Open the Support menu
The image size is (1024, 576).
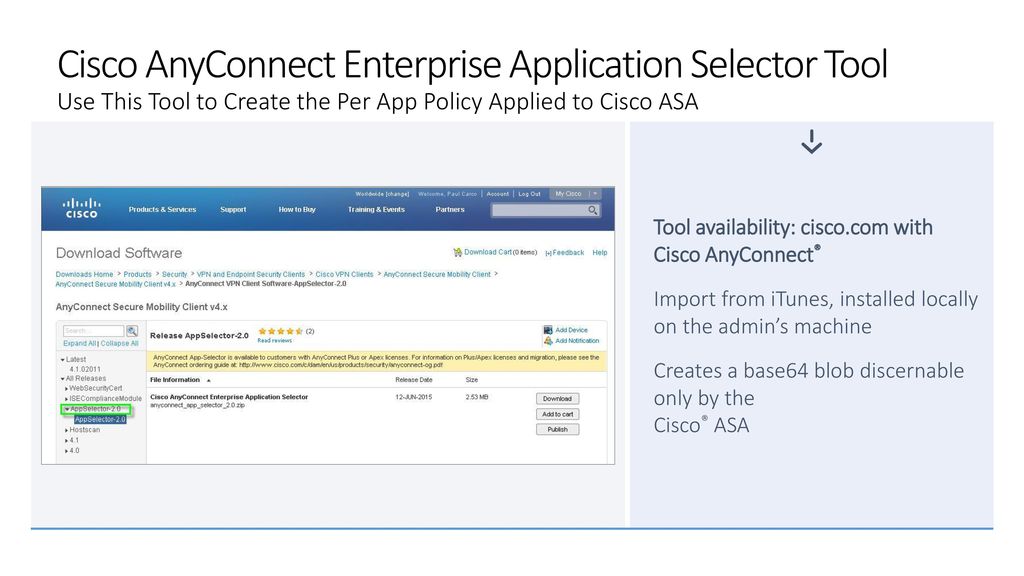(233, 210)
